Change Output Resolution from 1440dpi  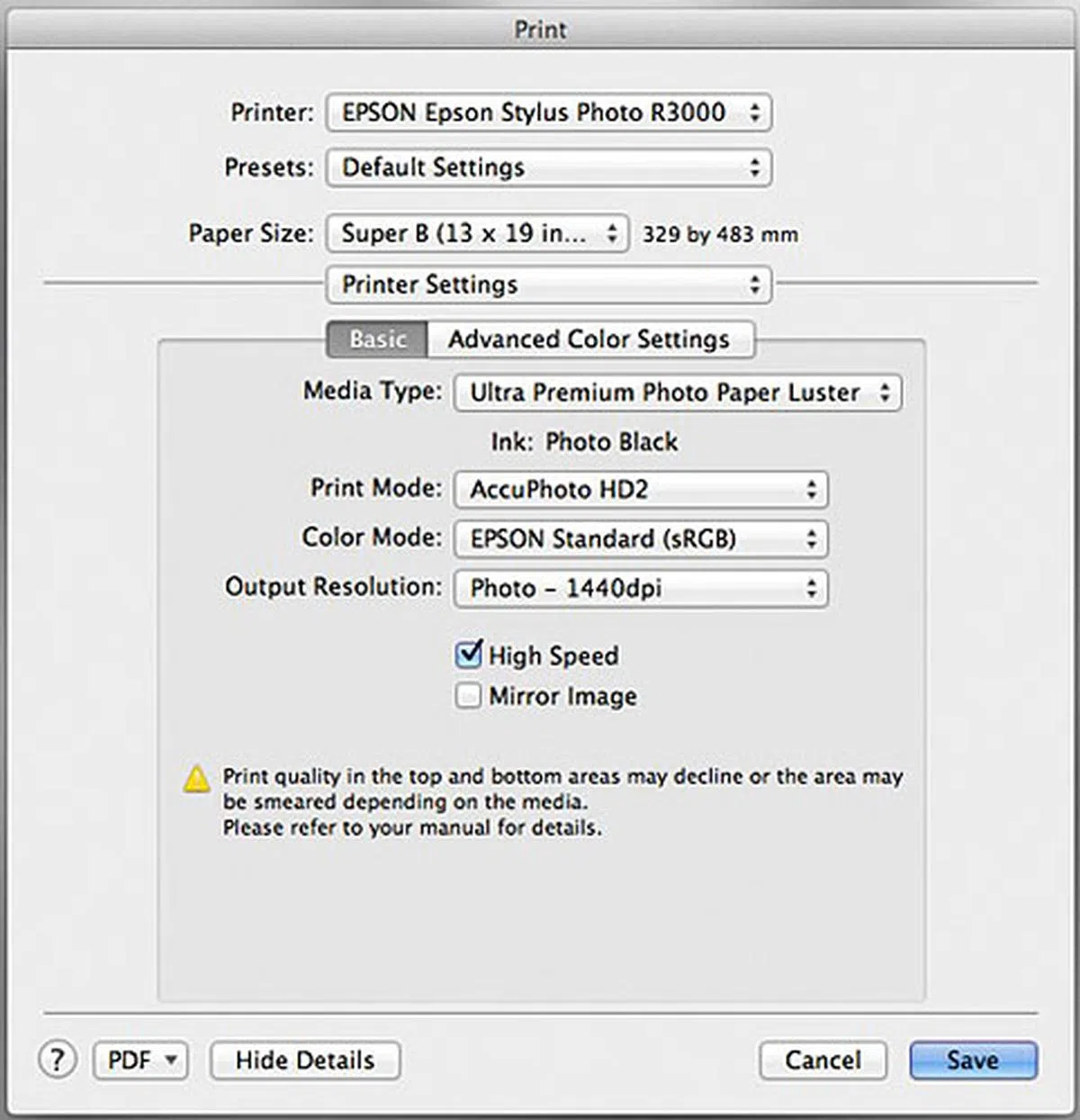click(x=640, y=589)
